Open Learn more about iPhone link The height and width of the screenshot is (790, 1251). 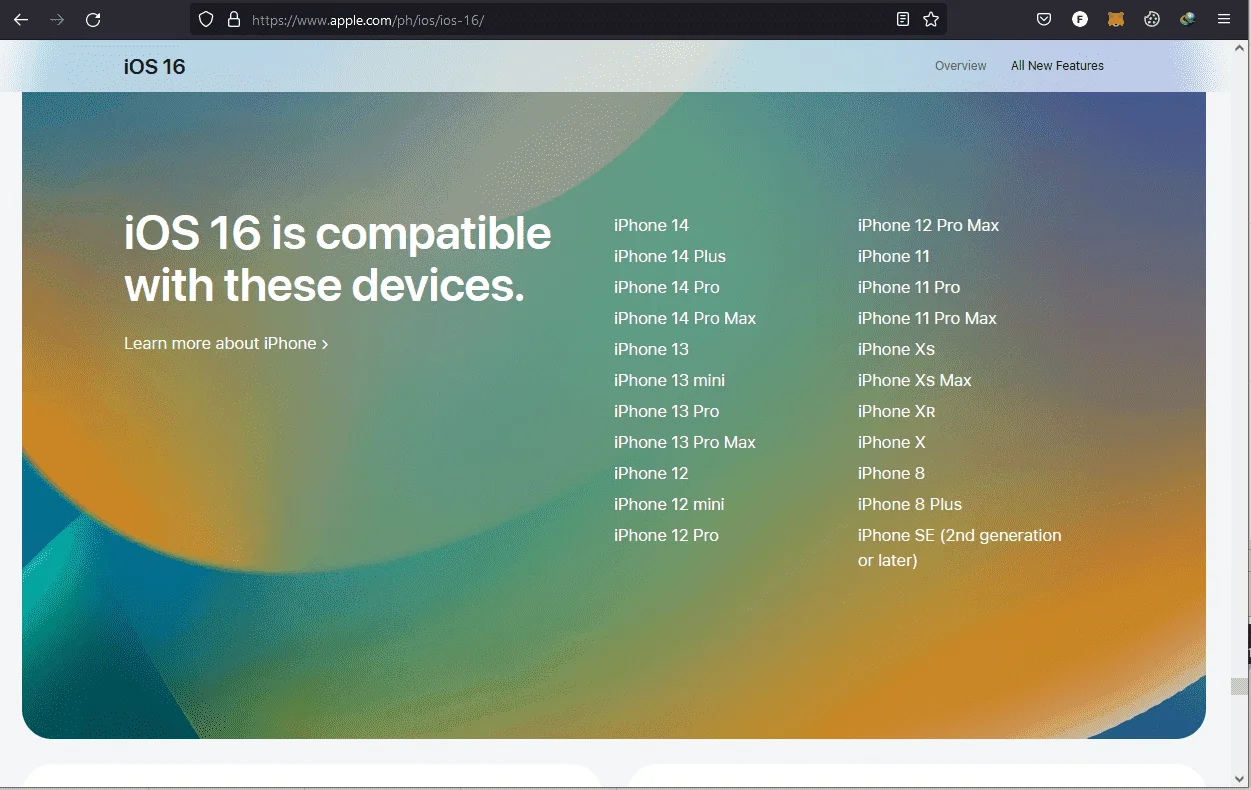226,343
